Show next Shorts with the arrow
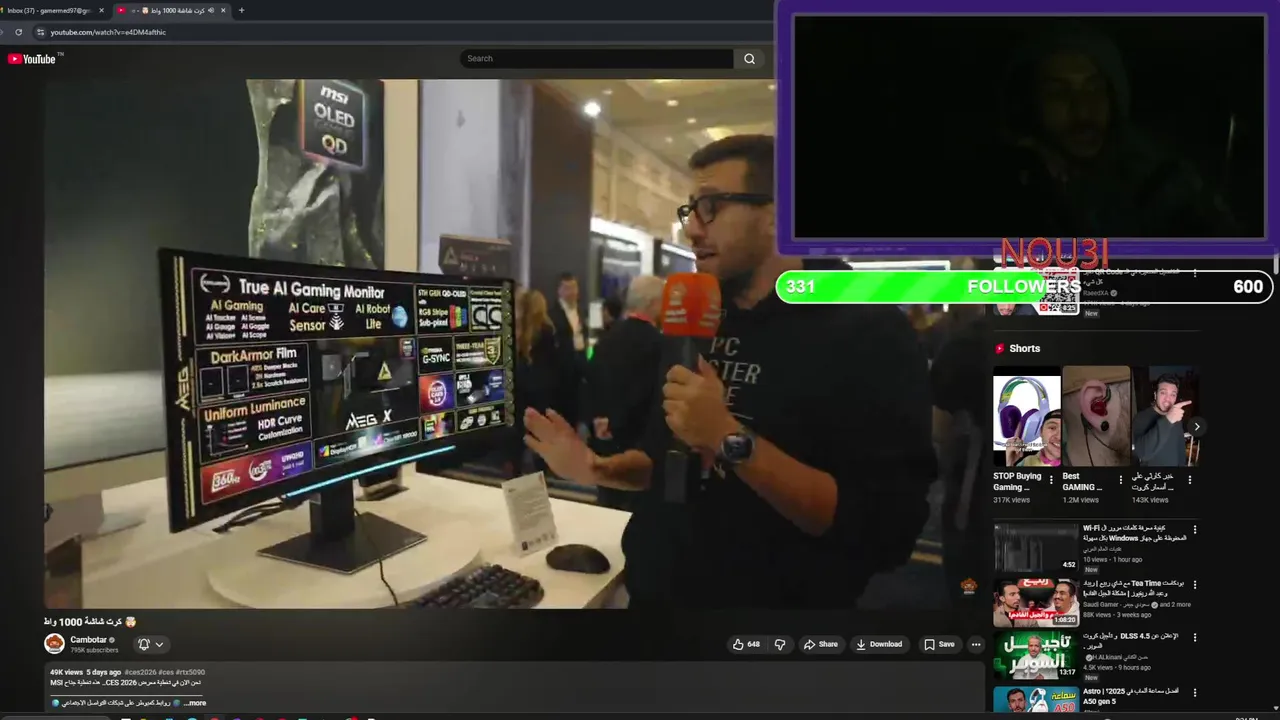 click(x=1196, y=427)
